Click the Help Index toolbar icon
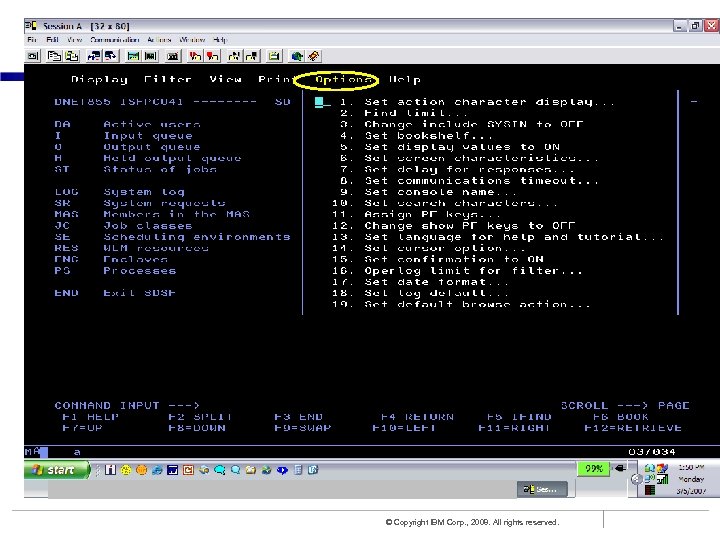This screenshot has width=720, height=540. pos(314,56)
